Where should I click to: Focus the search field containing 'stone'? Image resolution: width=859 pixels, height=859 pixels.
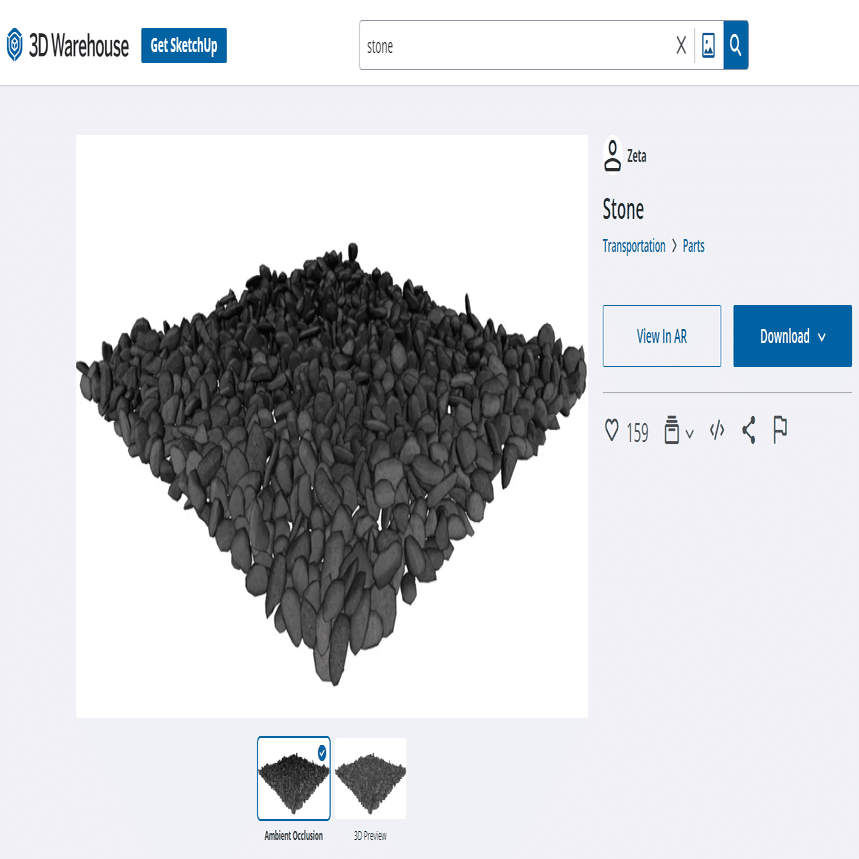pos(515,45)
